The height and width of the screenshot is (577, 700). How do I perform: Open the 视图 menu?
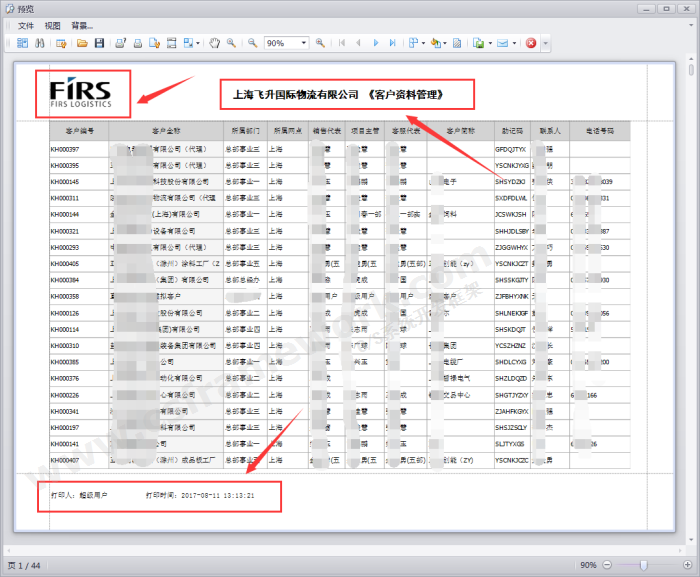point(52,25)
